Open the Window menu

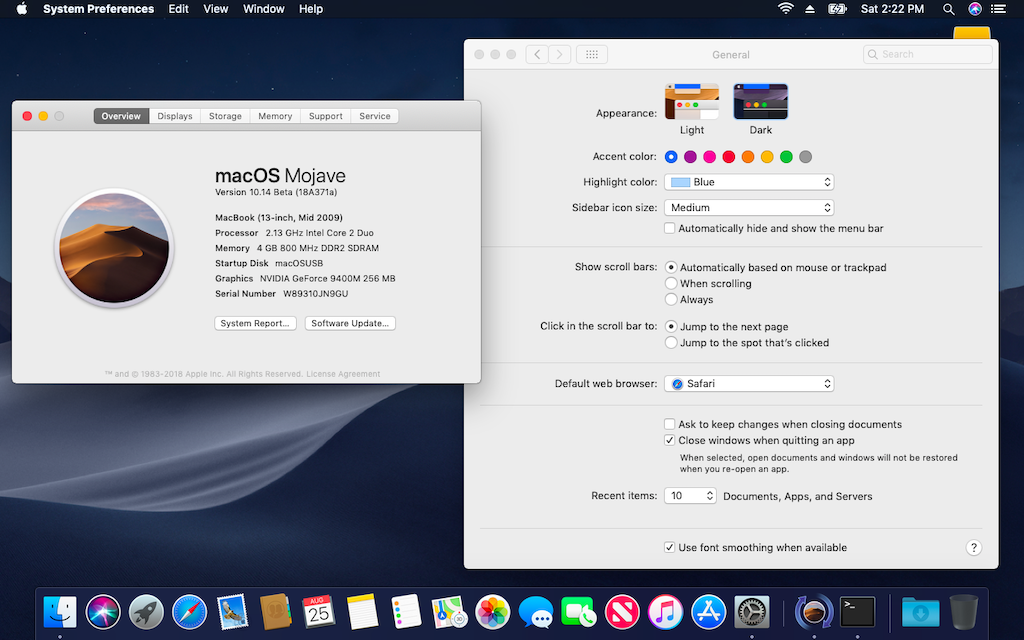click(264, 9)
